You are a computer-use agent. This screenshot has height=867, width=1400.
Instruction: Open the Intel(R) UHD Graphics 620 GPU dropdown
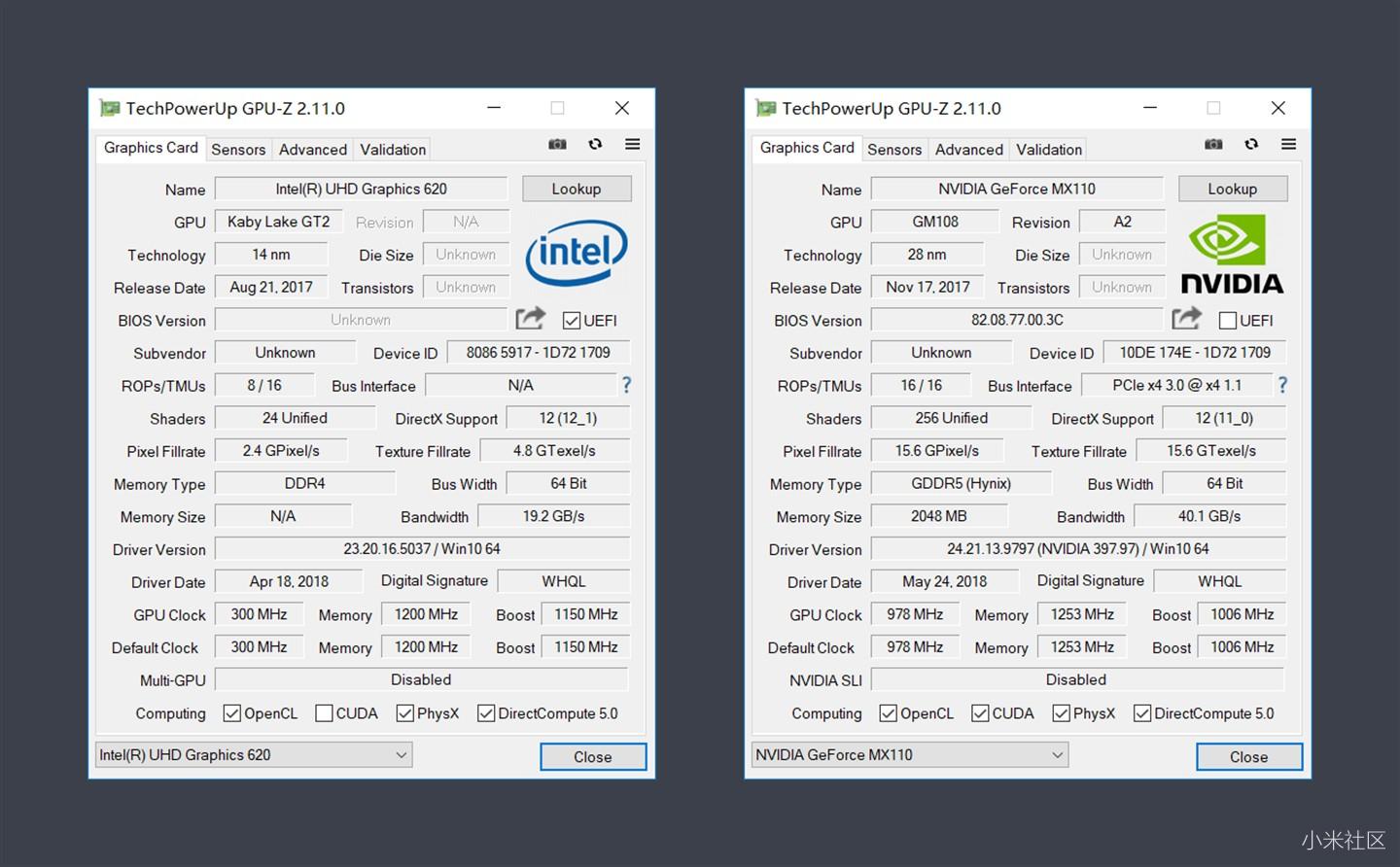(x=254, y=755)
